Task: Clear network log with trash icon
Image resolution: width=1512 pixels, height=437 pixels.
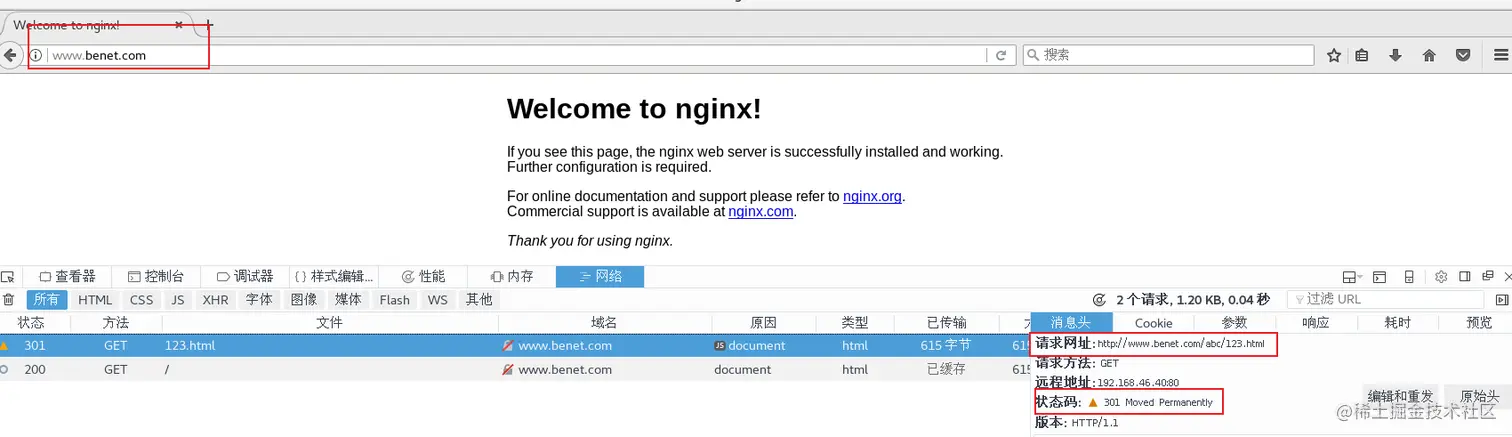Action: pos(9,300)
